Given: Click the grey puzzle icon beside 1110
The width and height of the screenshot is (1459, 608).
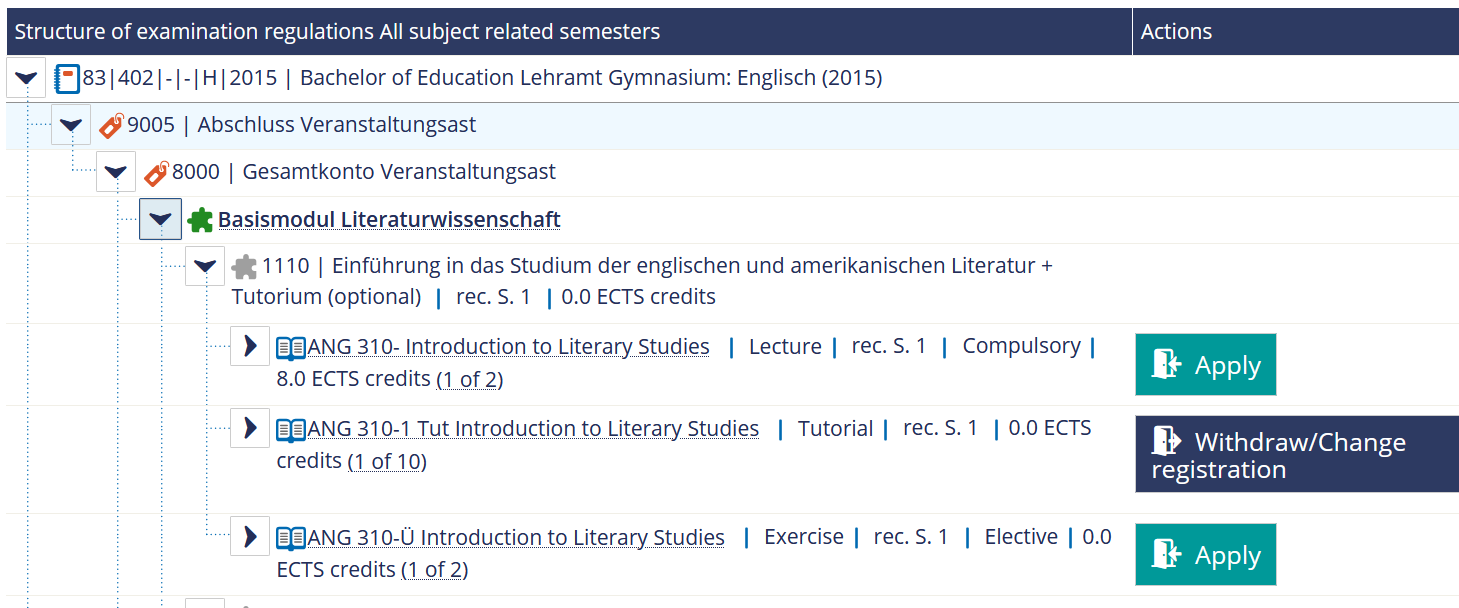Looking at the screenshot, I should click(244, 266).
